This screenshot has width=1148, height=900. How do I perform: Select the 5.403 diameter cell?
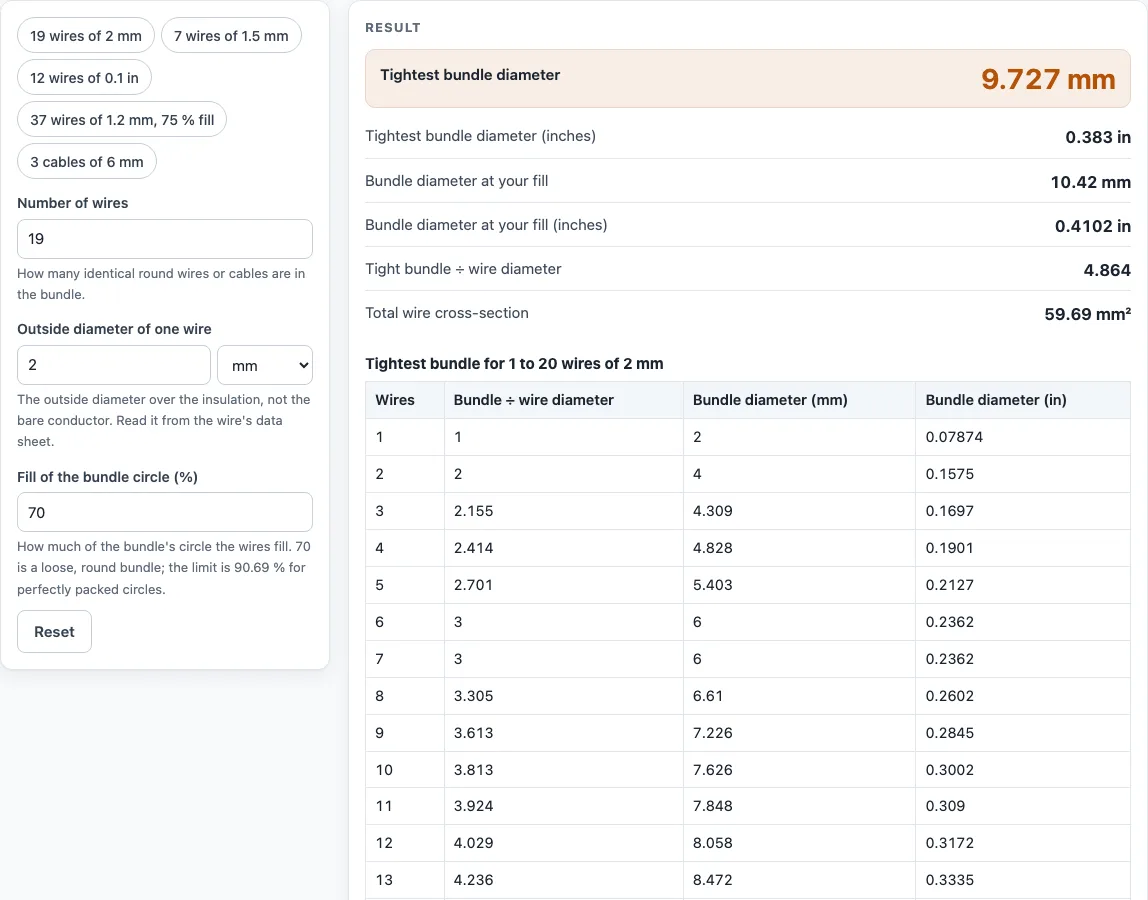pyautogui.click(x=800, y=585)
